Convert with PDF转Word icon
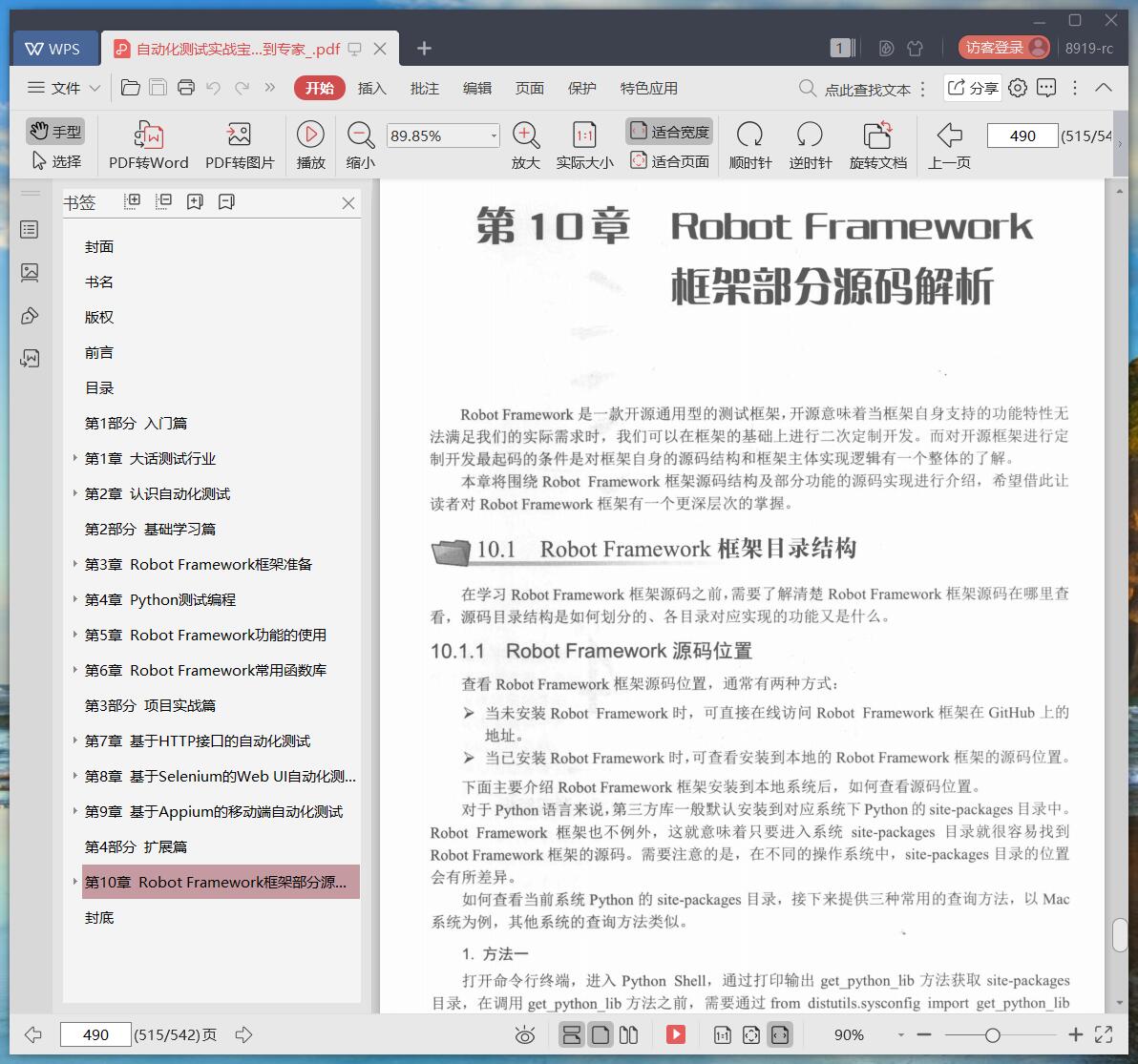This screenshot has height=1064, width=1138. click(149, 145)
